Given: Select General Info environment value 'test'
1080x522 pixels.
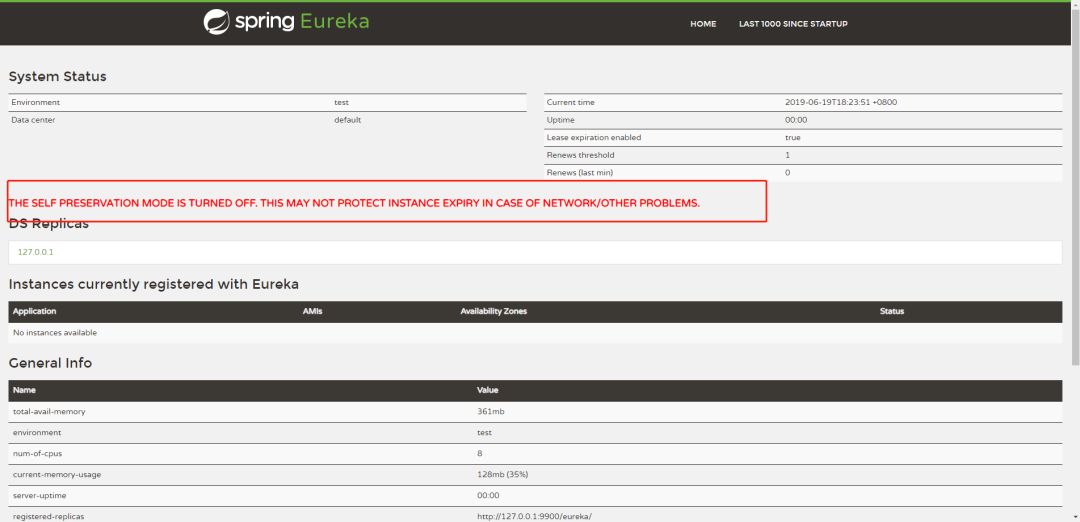Looking at the screenshot, I should pyautogui.click(x=484, y=432).
